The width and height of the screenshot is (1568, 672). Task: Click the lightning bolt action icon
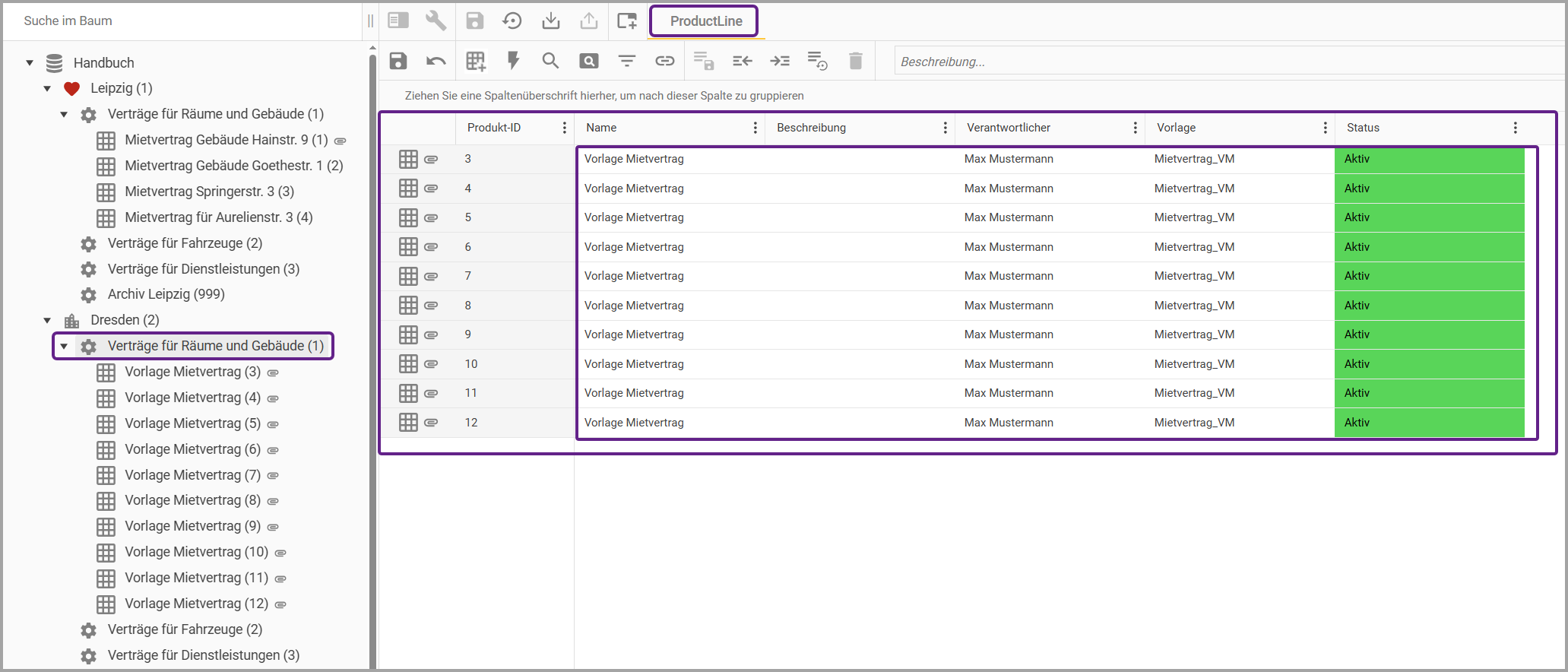point(513,62)
